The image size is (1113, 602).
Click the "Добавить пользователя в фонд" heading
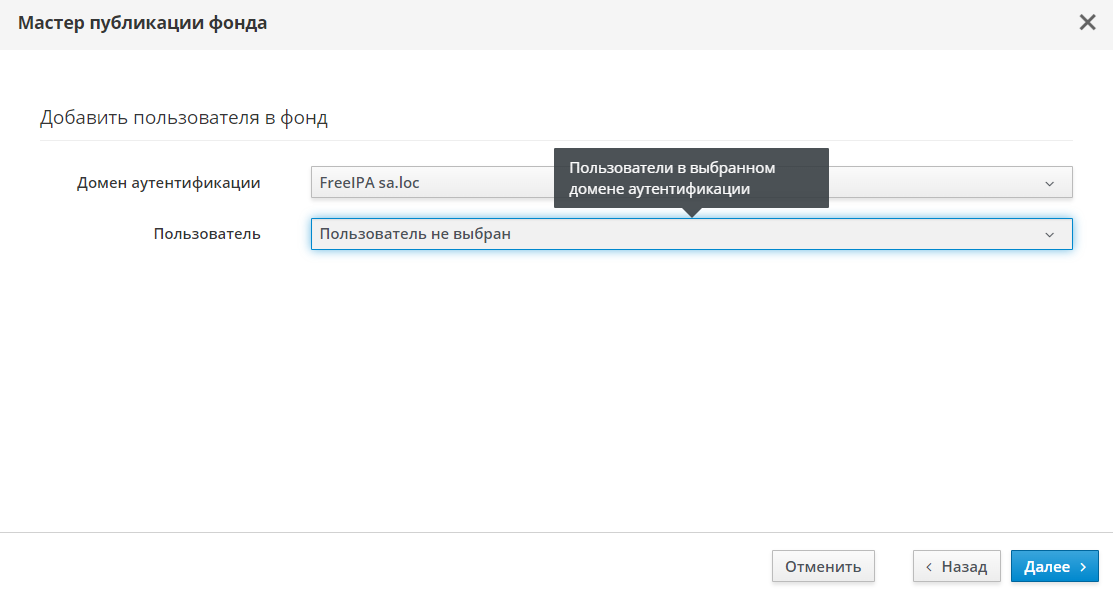tap(184, 118)
